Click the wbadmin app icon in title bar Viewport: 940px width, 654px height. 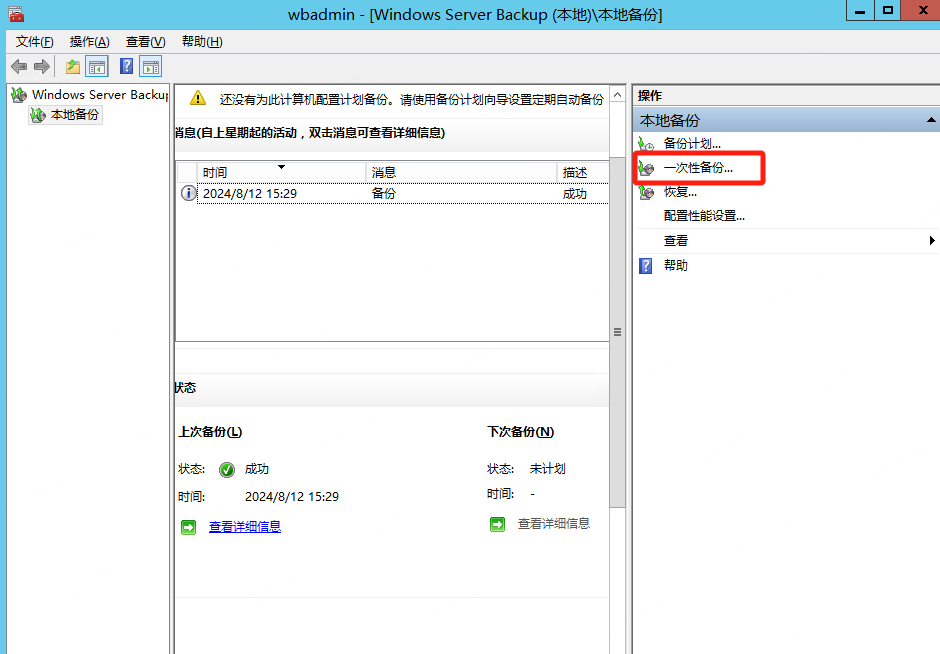coord(16,14)
